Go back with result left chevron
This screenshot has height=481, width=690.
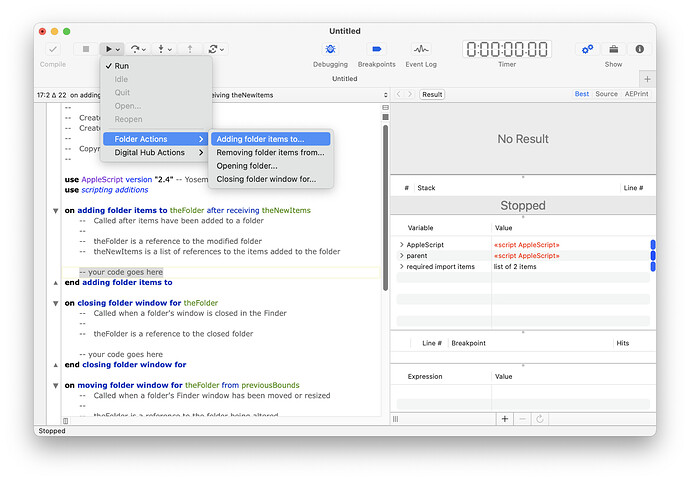(398, 94)
